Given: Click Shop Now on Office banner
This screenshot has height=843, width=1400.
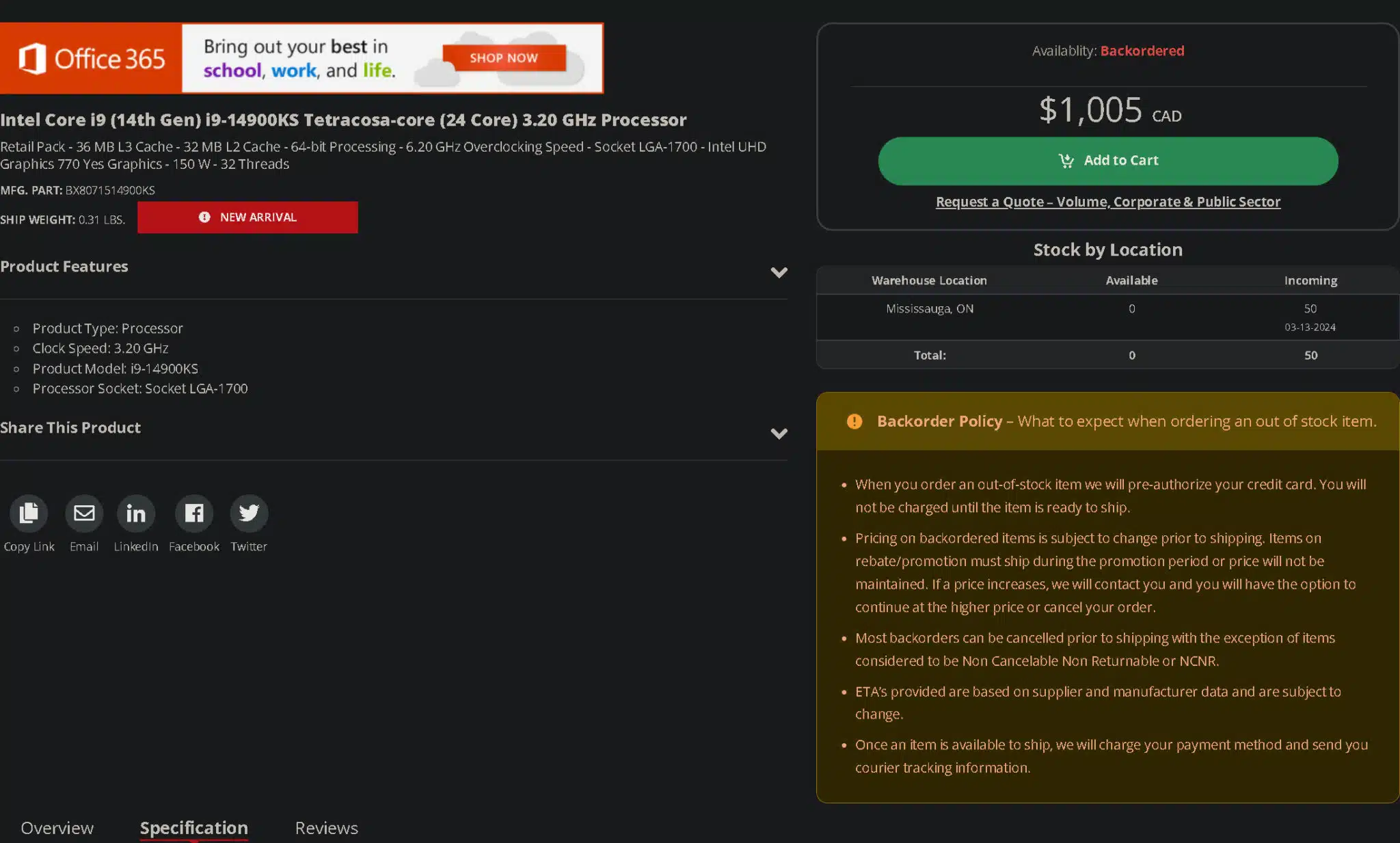Looking at the screenshot, I should click(x=504, y=58).
